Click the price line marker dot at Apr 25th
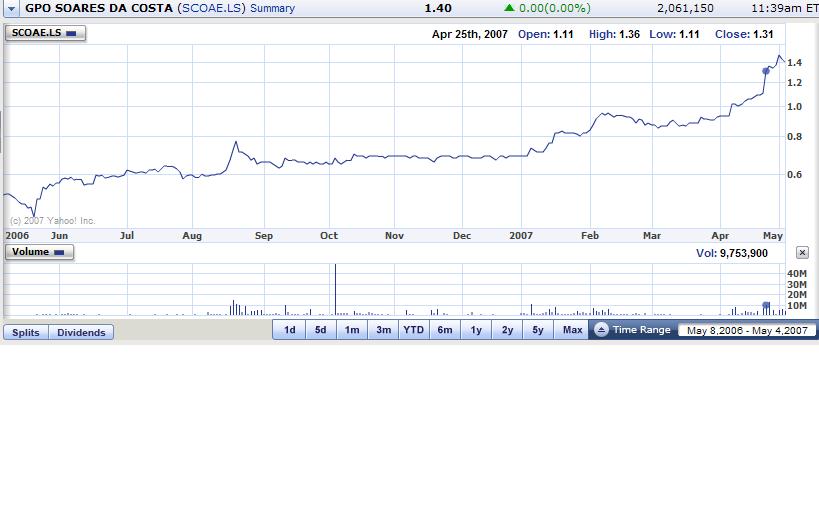819x511 pixels. (x=766, y=71)
